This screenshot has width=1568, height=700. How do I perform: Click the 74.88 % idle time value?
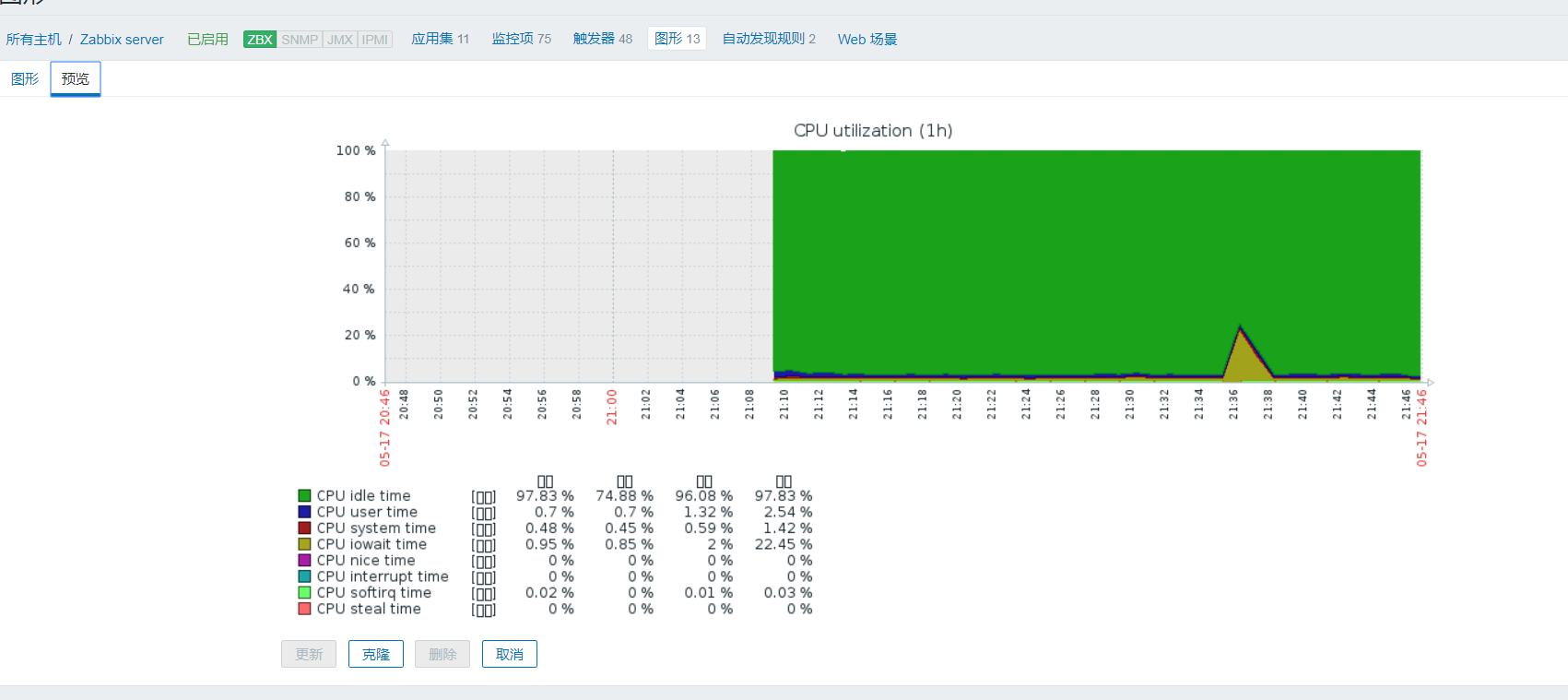pos(624,496)
